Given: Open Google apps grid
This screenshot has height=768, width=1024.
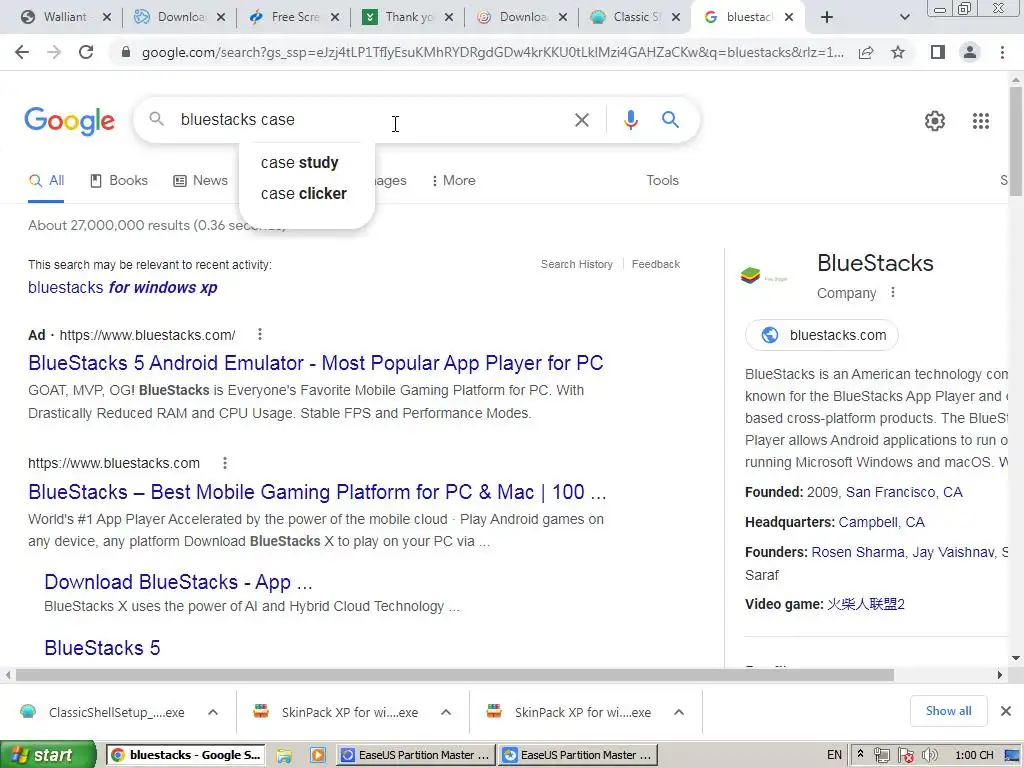Looking at the screenshot, I should click(980, 121).
